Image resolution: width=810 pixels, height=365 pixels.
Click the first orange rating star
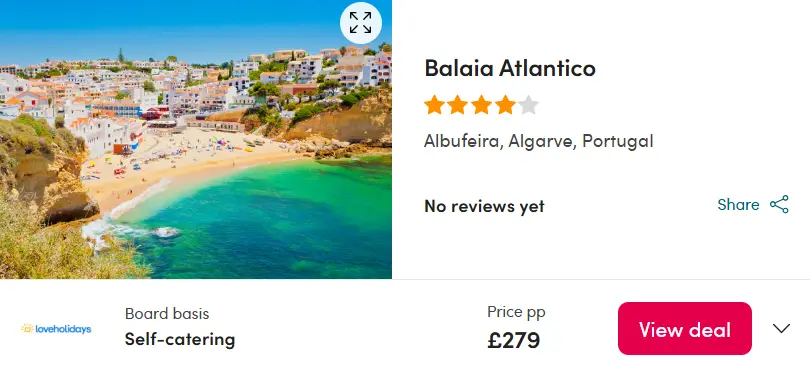click(434, 105)
